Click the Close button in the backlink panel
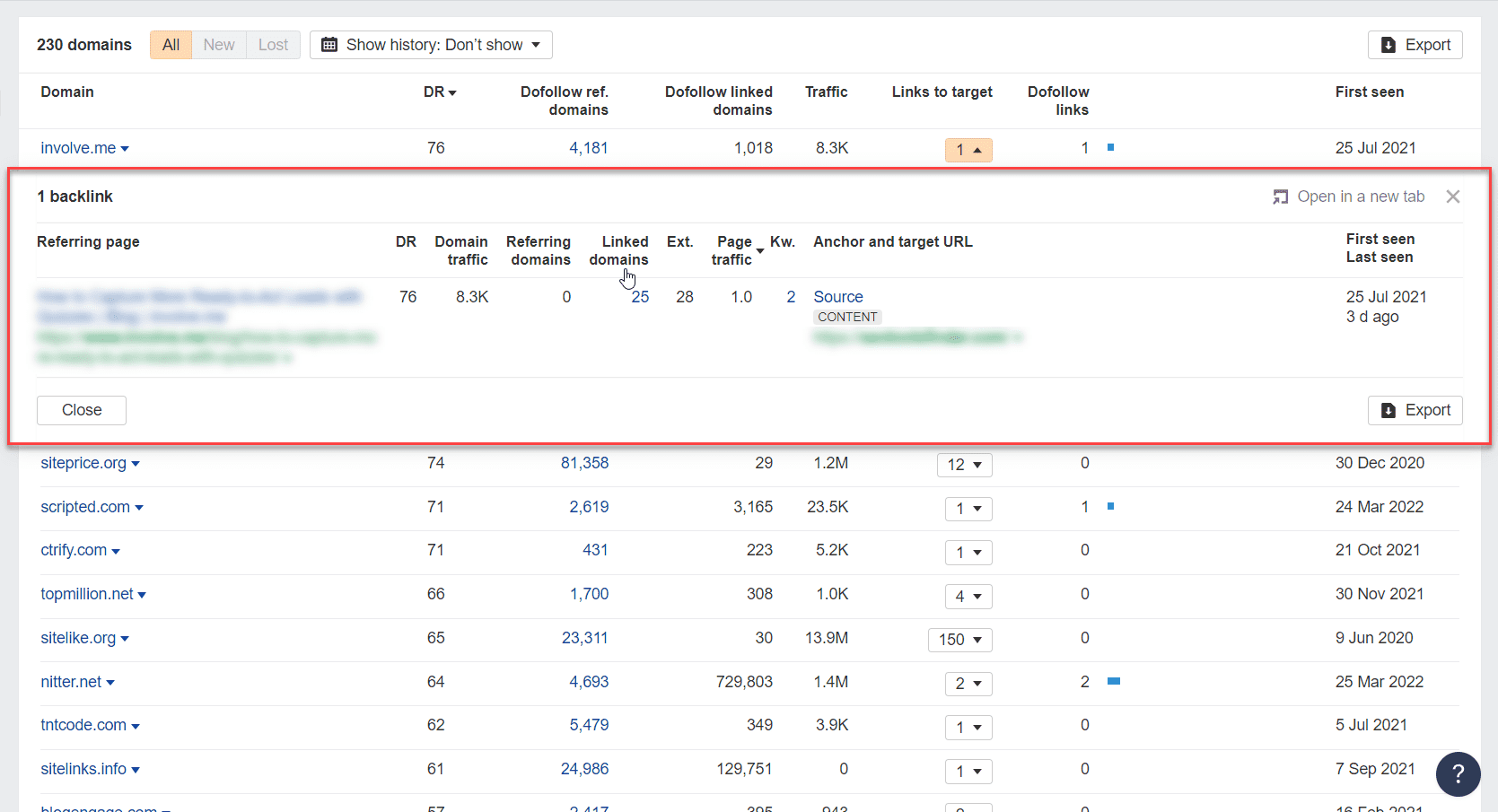Image resolution: width=1498 pixels, height=812 pixels. pyautogui.click(x=81, y=410)
